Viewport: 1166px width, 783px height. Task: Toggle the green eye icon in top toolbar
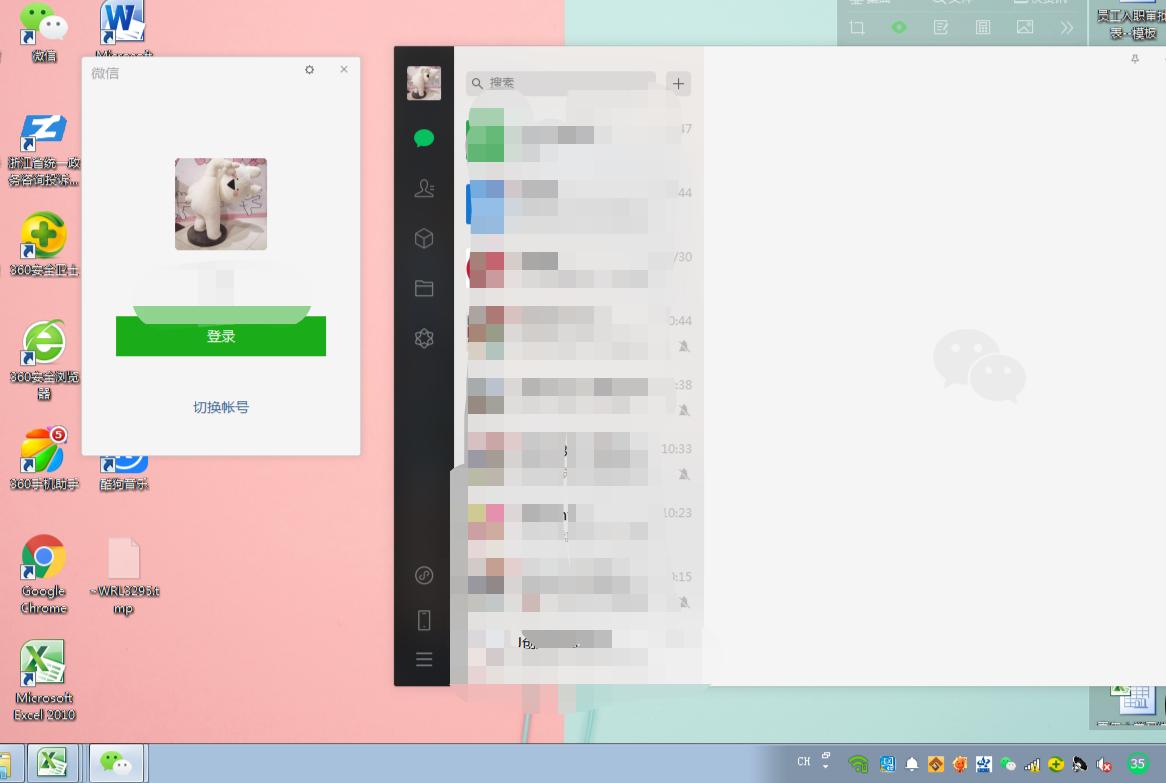[x=899, y=28]
